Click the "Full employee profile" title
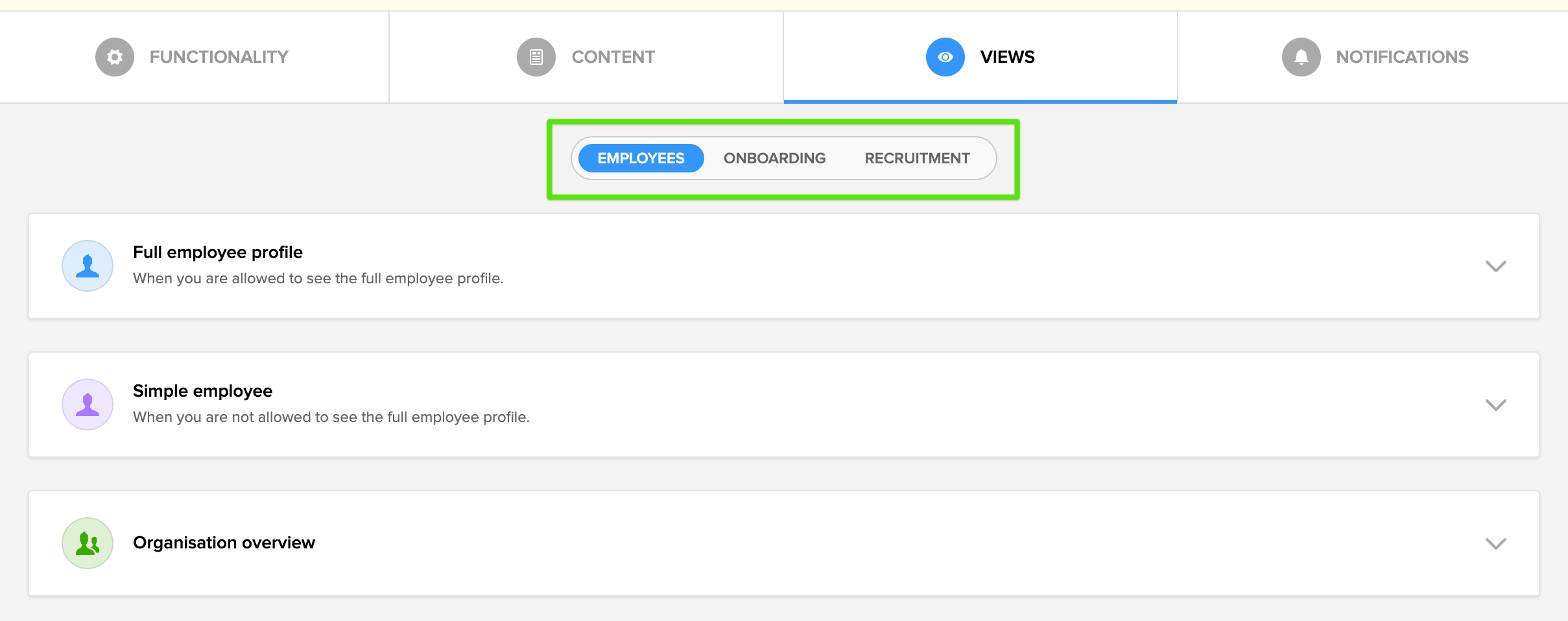1568x621 pixels. pyautogui.click(x=218, y=252)
